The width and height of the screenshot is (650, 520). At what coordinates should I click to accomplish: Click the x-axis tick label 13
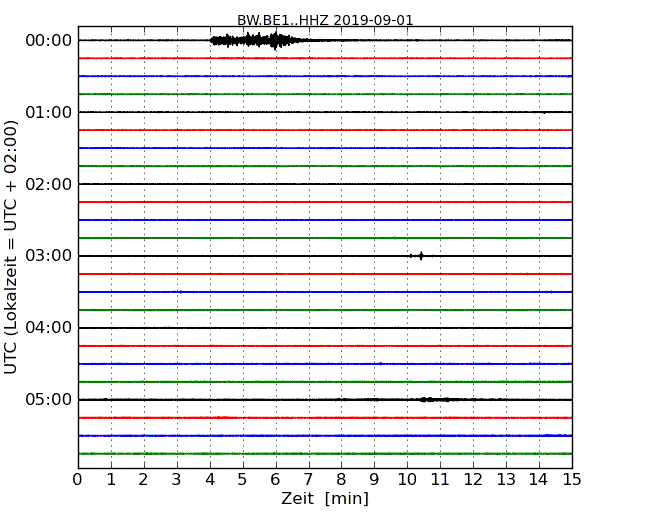pos(506,479)
